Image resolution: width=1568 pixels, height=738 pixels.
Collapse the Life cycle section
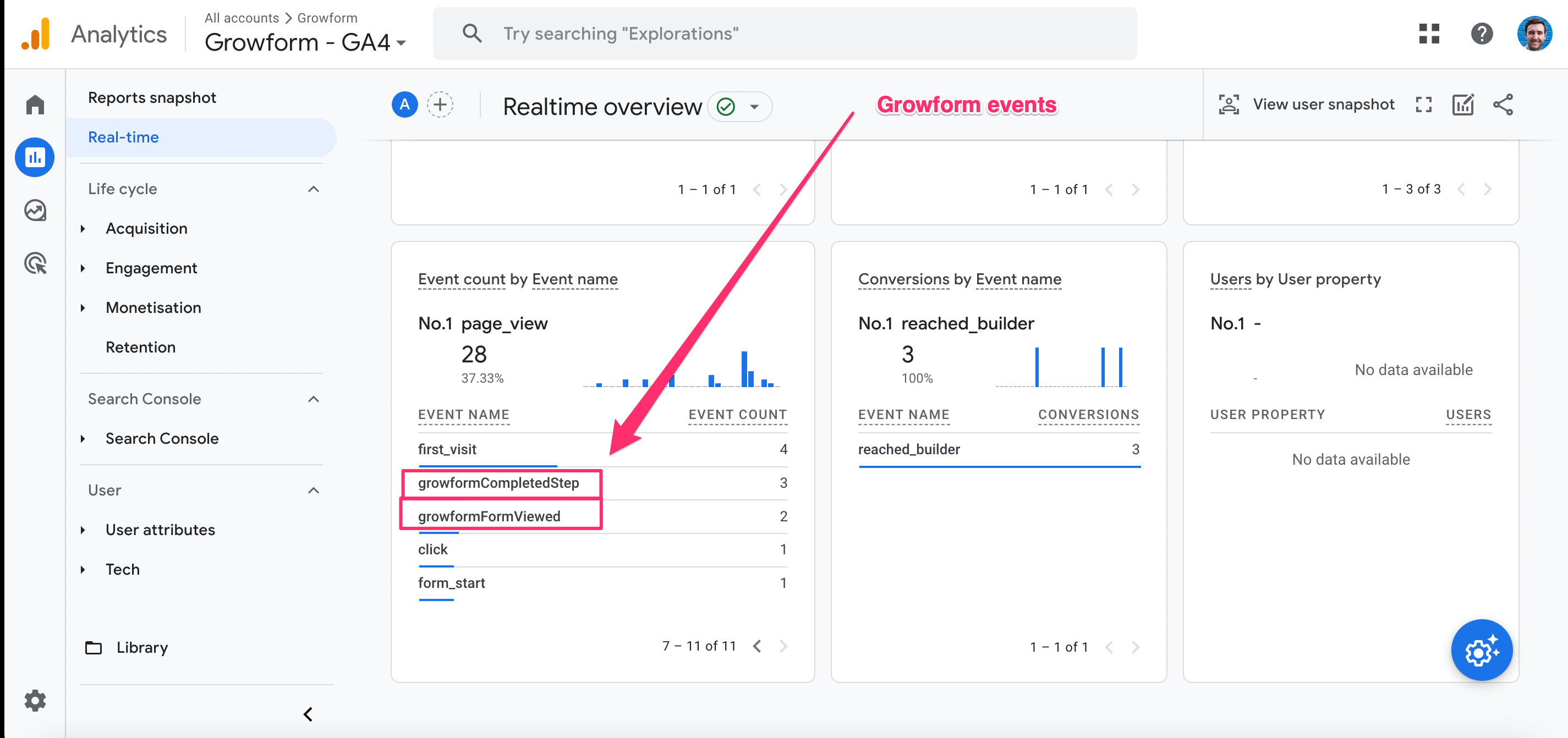click(x=314, y=189)
